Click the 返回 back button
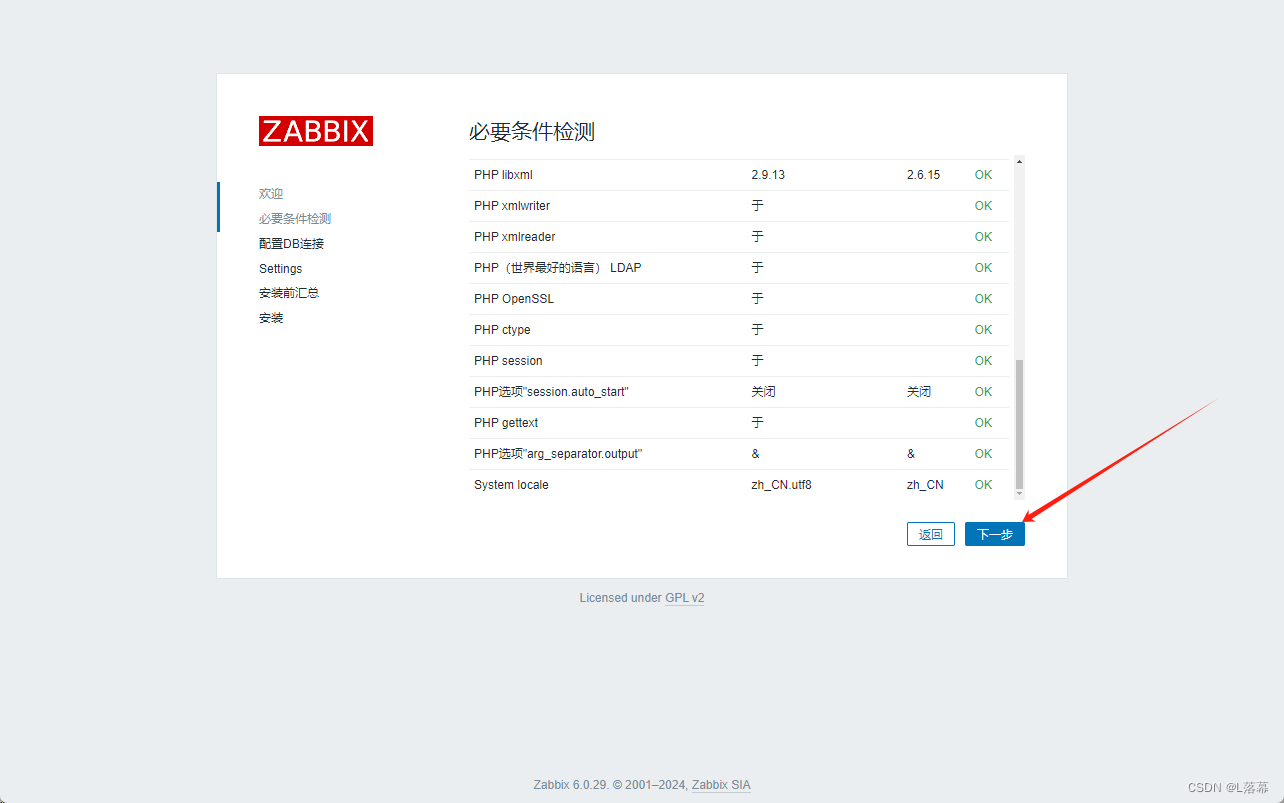Image resolution: width=1284 pixels, height=803 pixels. 931,534
